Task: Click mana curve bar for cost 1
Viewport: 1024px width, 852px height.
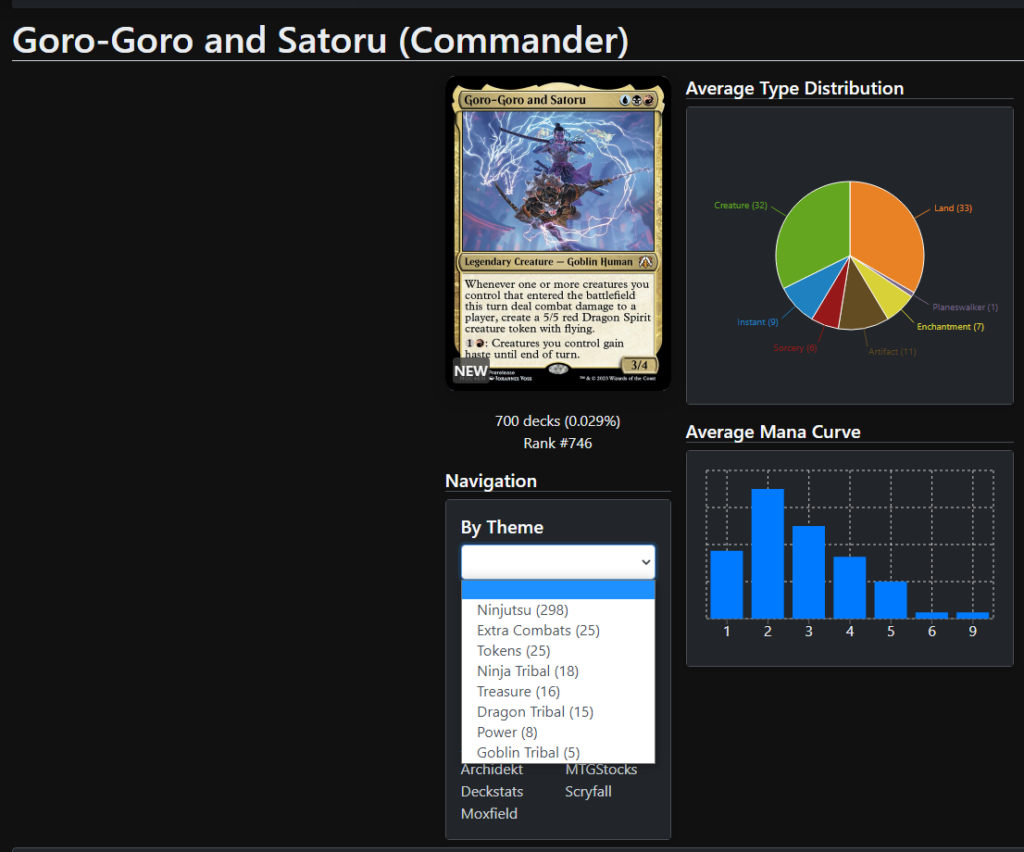Action: coord(726,584)
